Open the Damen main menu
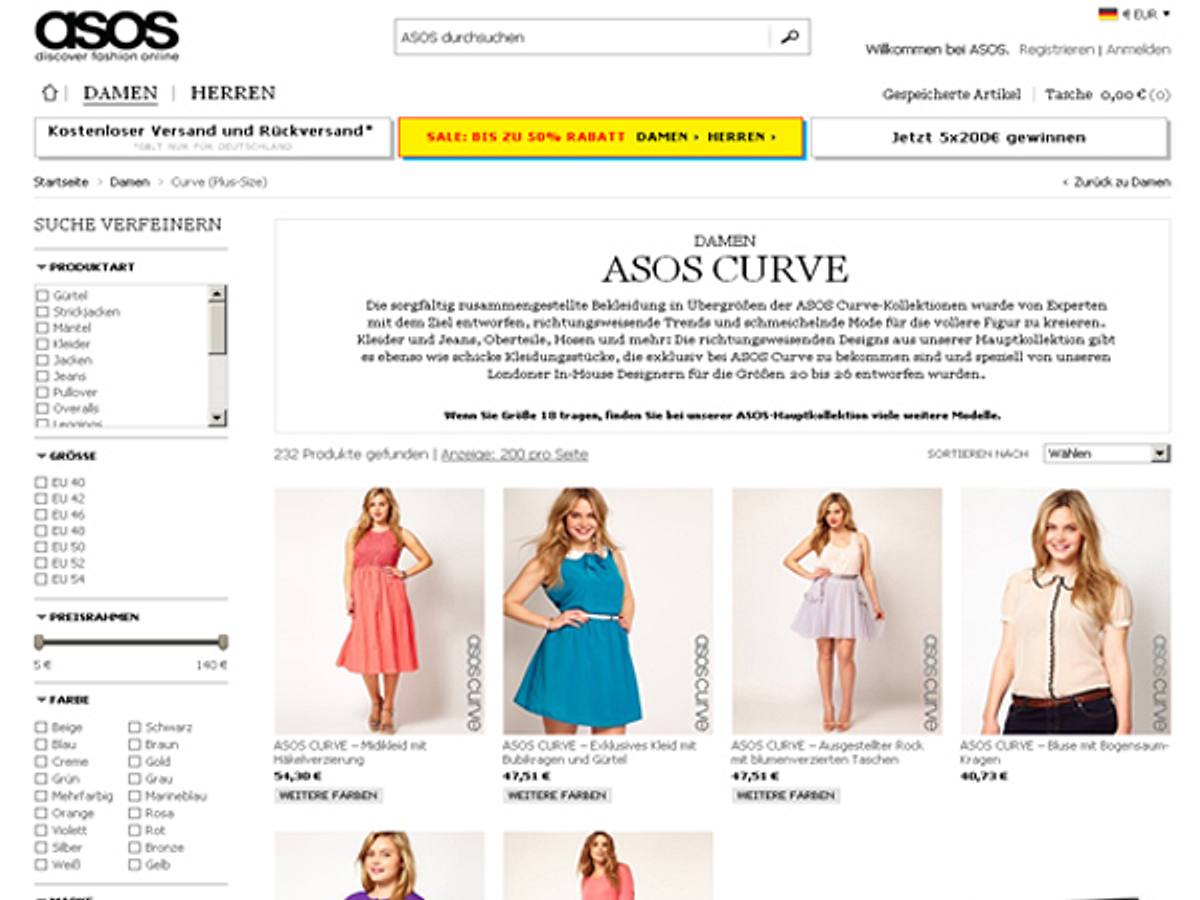This screenshot has width=1200, height=900. (120, 93)
